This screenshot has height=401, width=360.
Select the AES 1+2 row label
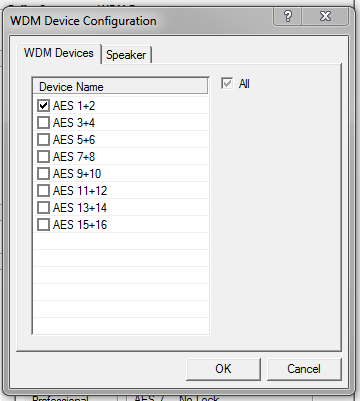coord(74,106)
